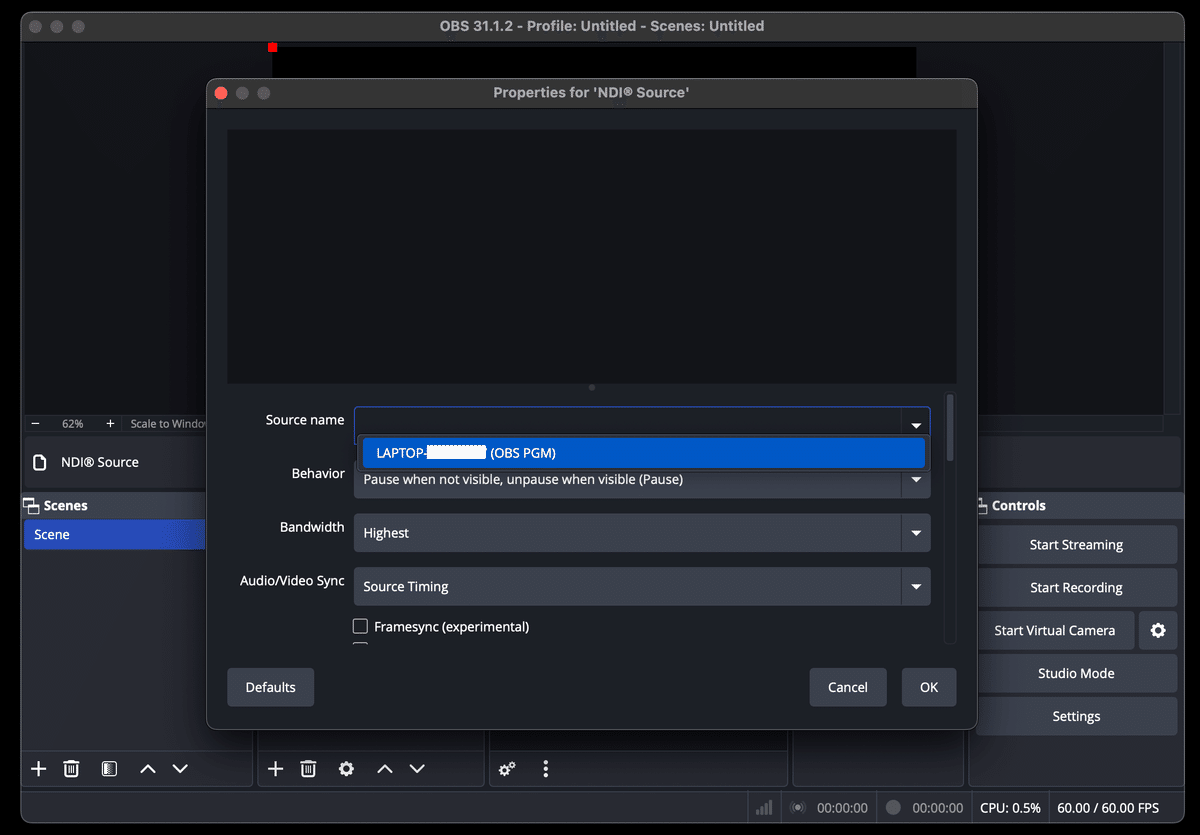Select the LAPTOP (OBS PGM) source entry
This screenshot has width=1200, height=835.
tap(642, 452)
